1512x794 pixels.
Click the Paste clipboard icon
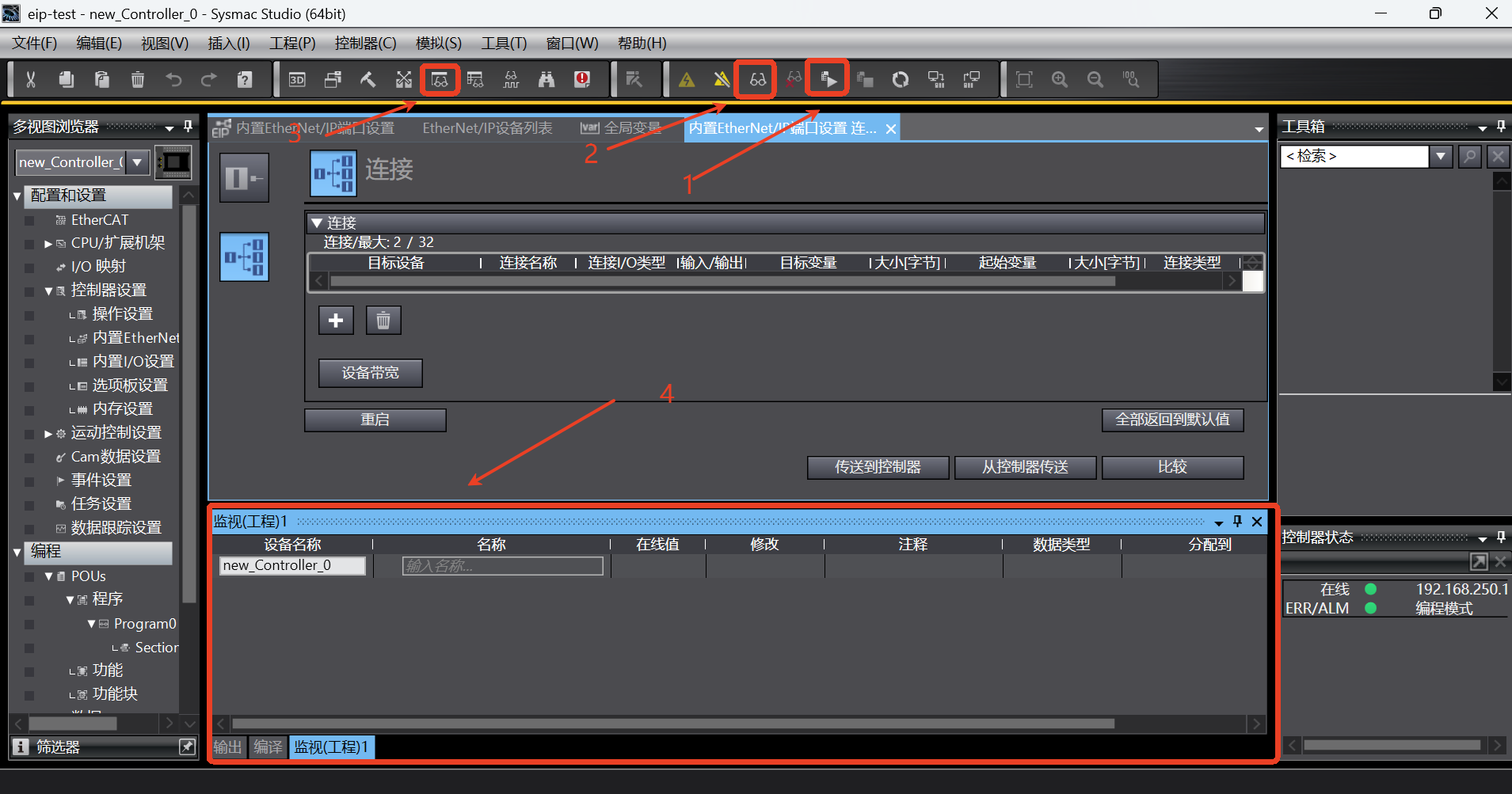[x=102, y=79]
